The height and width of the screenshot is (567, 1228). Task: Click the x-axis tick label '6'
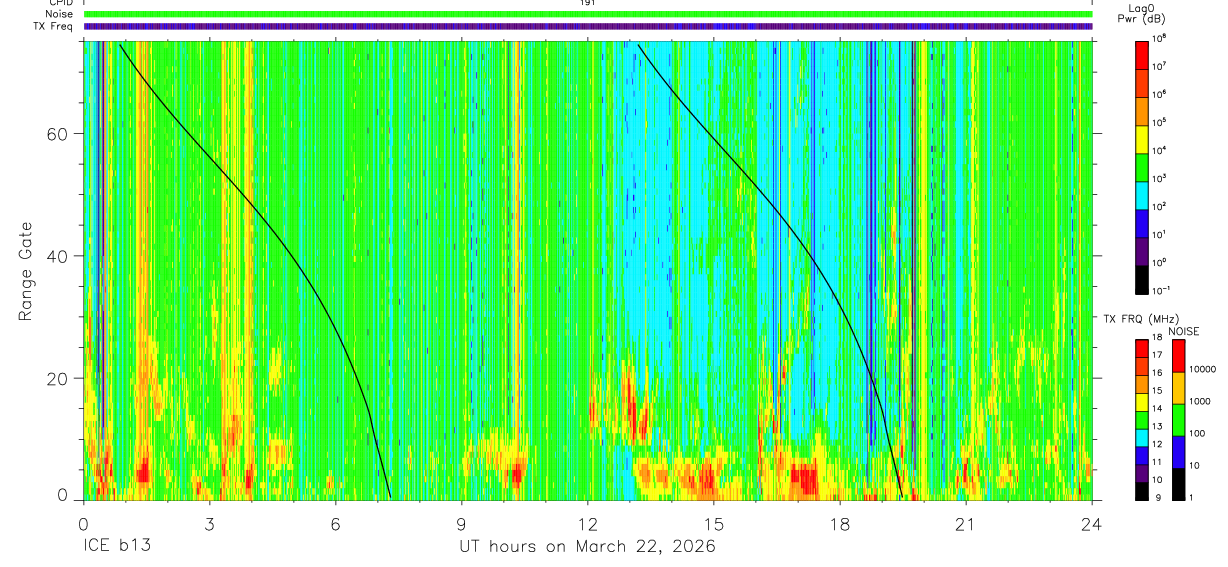[336, 524]
